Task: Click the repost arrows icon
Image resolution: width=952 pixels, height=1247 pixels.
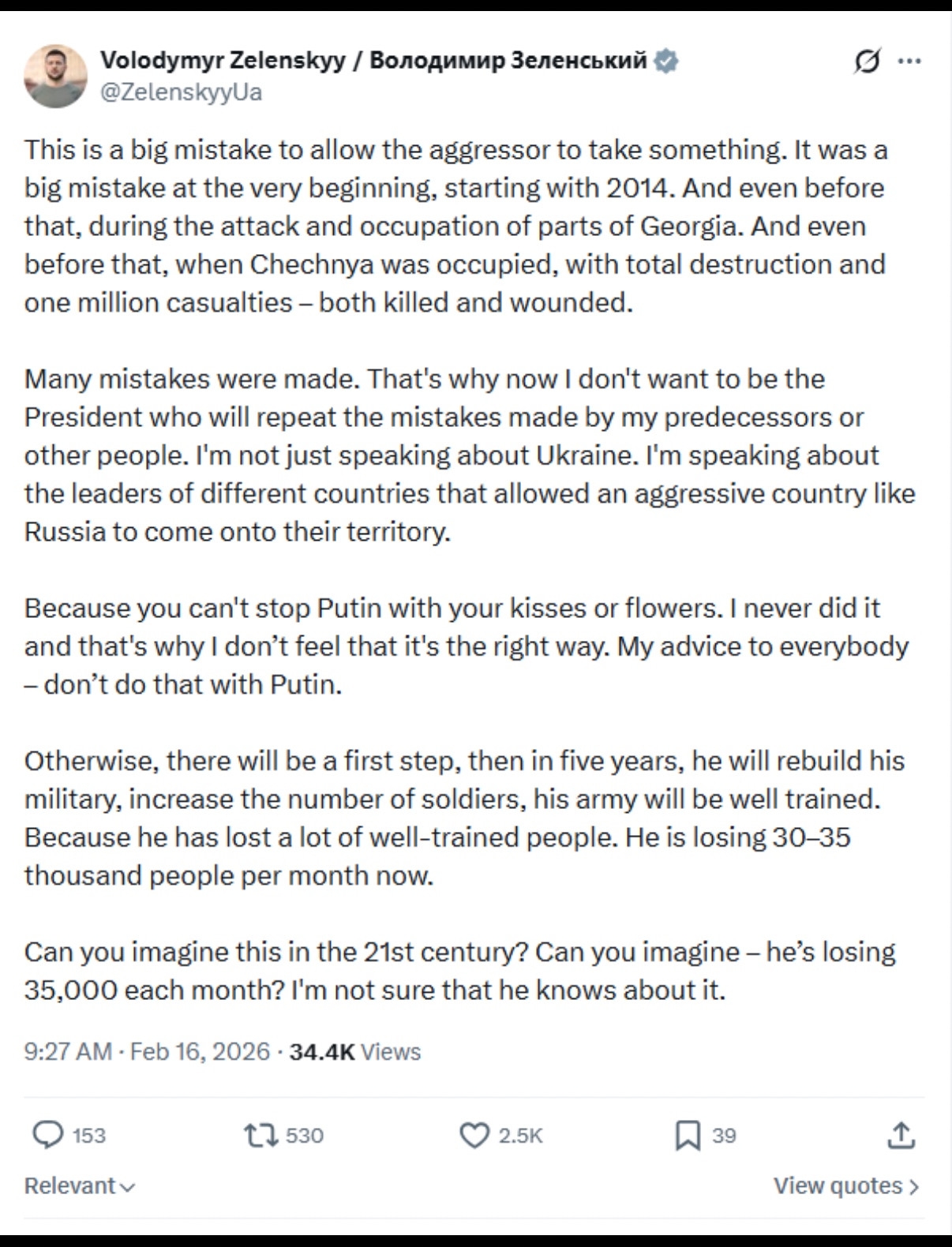Action: coord(260,1135)
